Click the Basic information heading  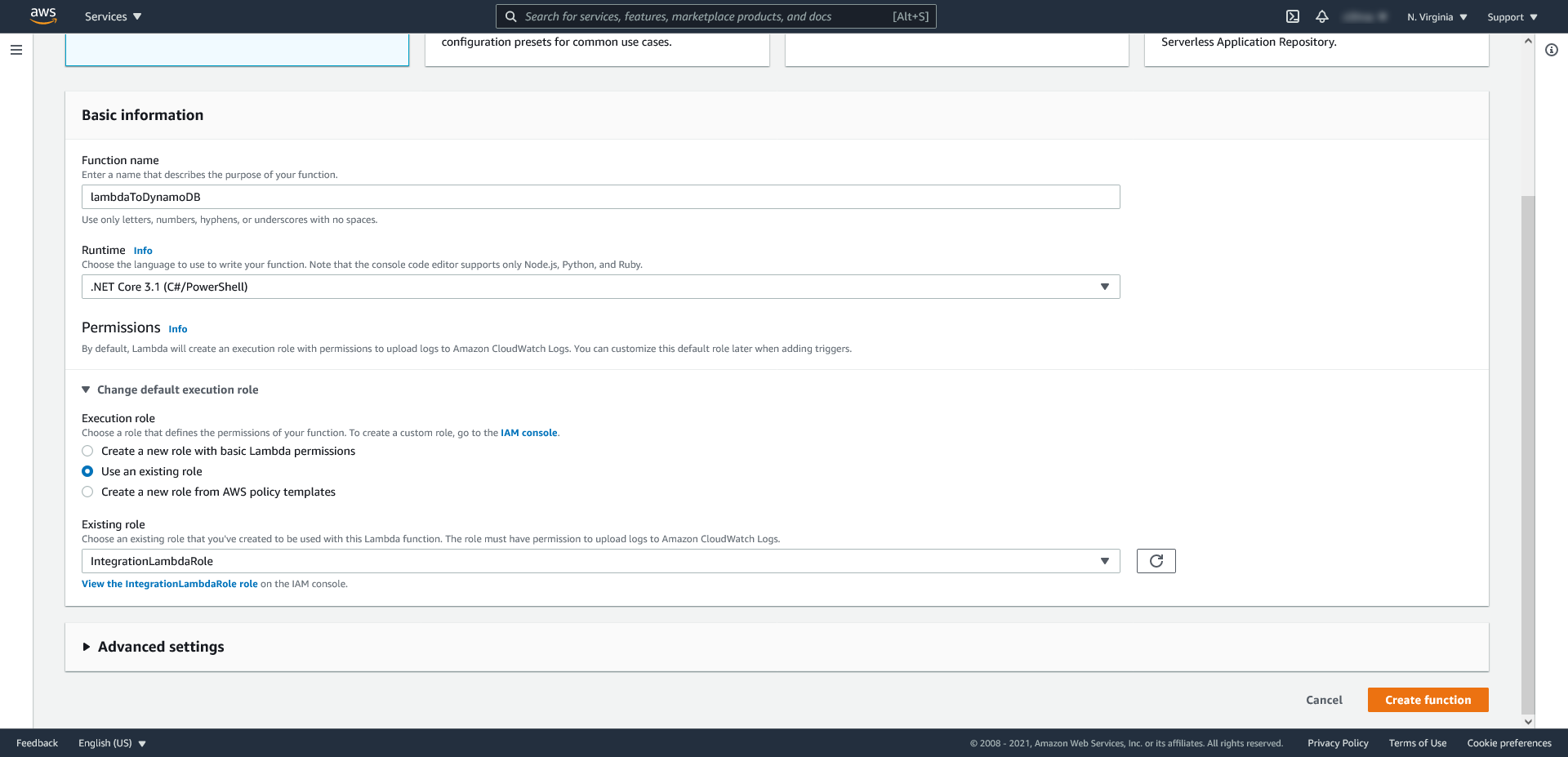(143, 115)
